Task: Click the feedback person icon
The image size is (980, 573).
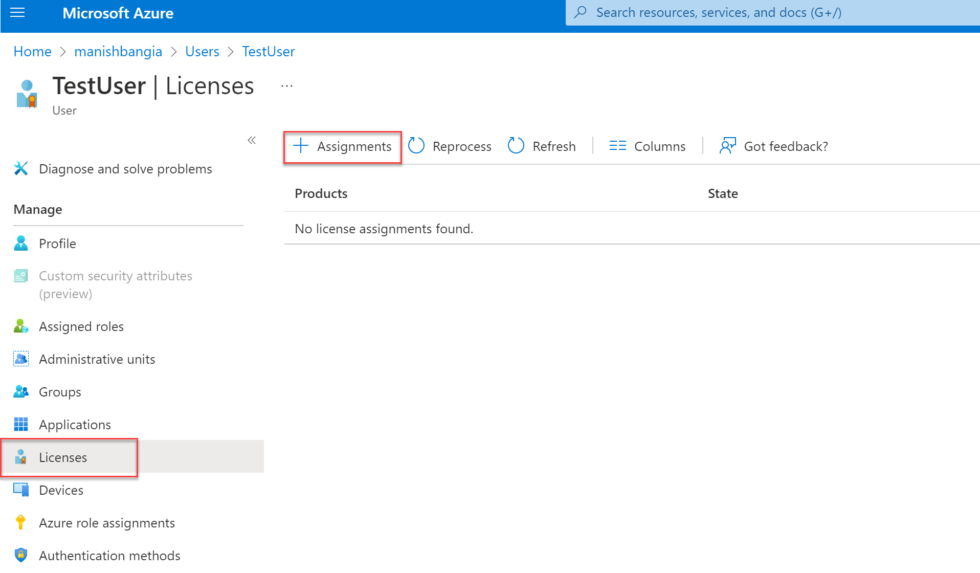Action: pyautogui.click(x=728, y=146)
